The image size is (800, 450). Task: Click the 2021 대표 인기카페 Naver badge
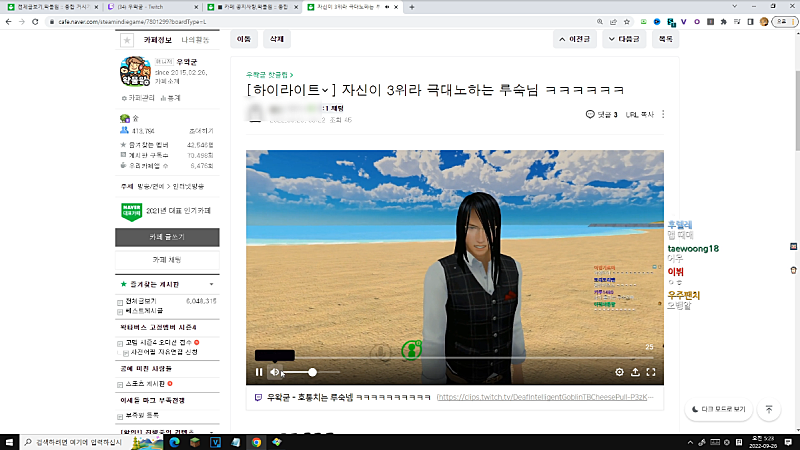(131, 211)
